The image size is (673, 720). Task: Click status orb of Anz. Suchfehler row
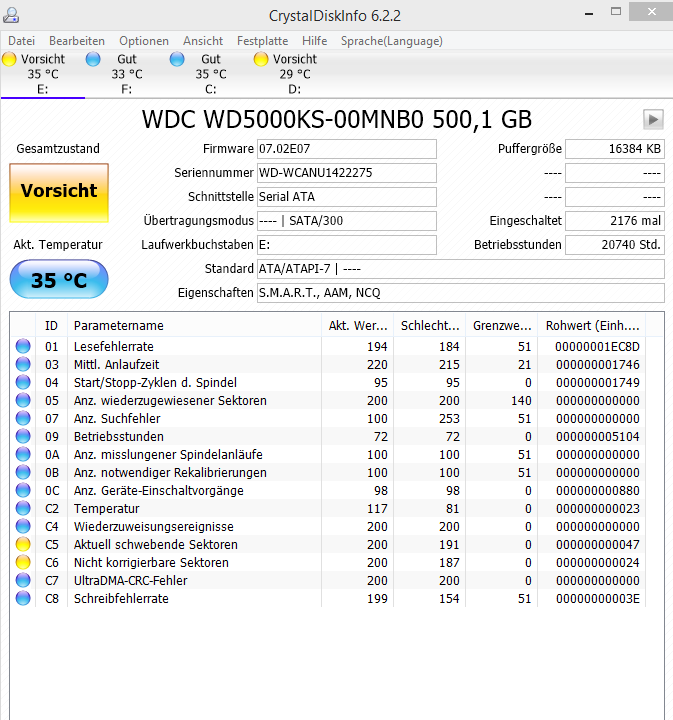pos(23,418)
